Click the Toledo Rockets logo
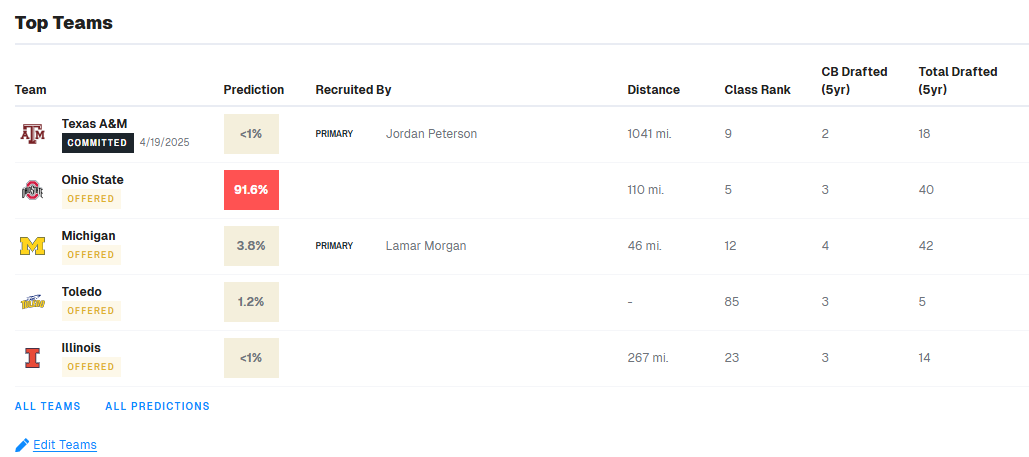Image resolution: width=1029 pixels, height=457 pixels. (33, 302)
